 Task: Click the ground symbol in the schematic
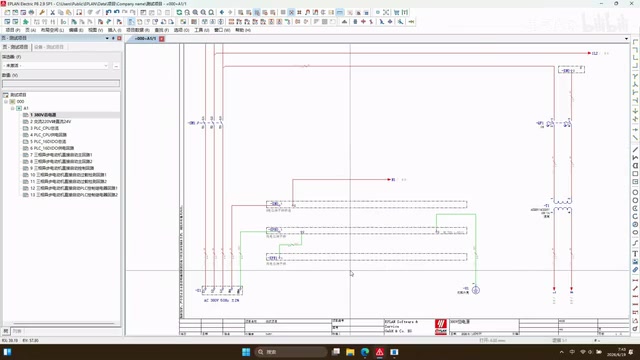coord(476,290)
